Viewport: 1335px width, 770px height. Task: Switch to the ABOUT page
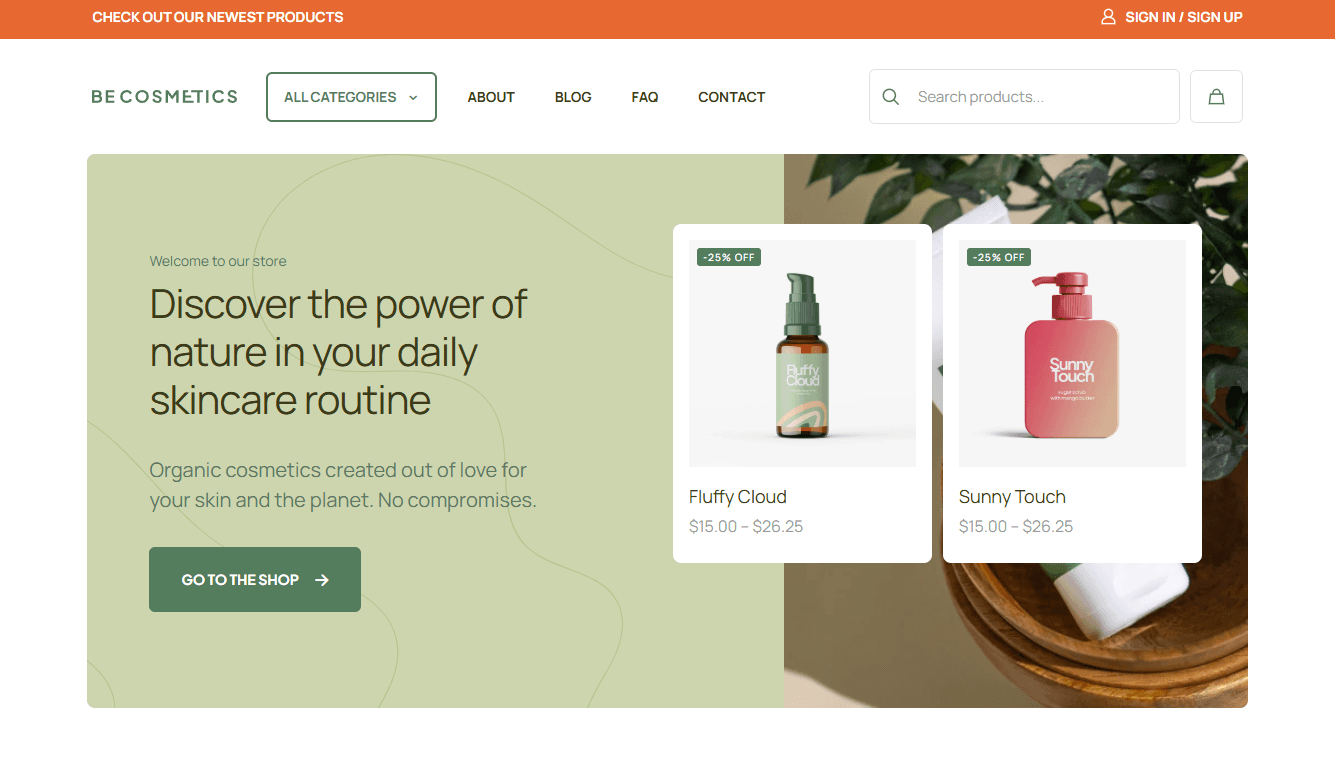(x=491, y=97)
